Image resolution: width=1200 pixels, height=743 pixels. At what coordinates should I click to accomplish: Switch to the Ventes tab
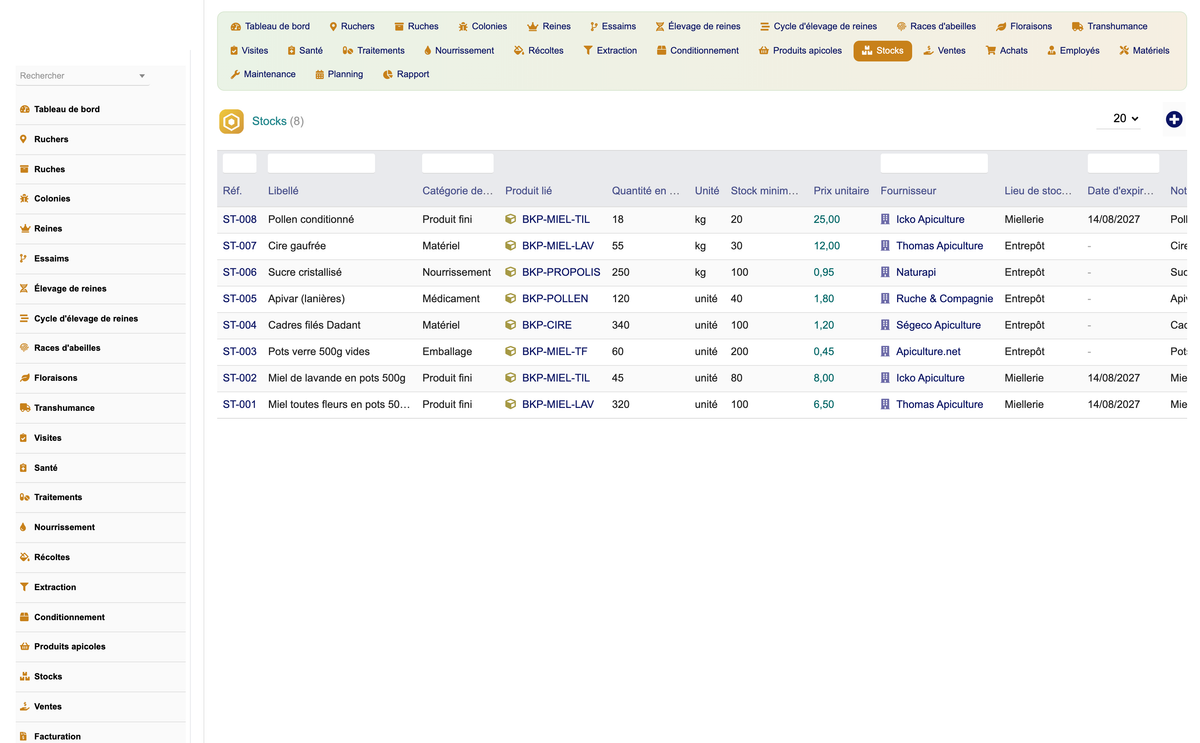pyautogui.click(x=944, y=50)
